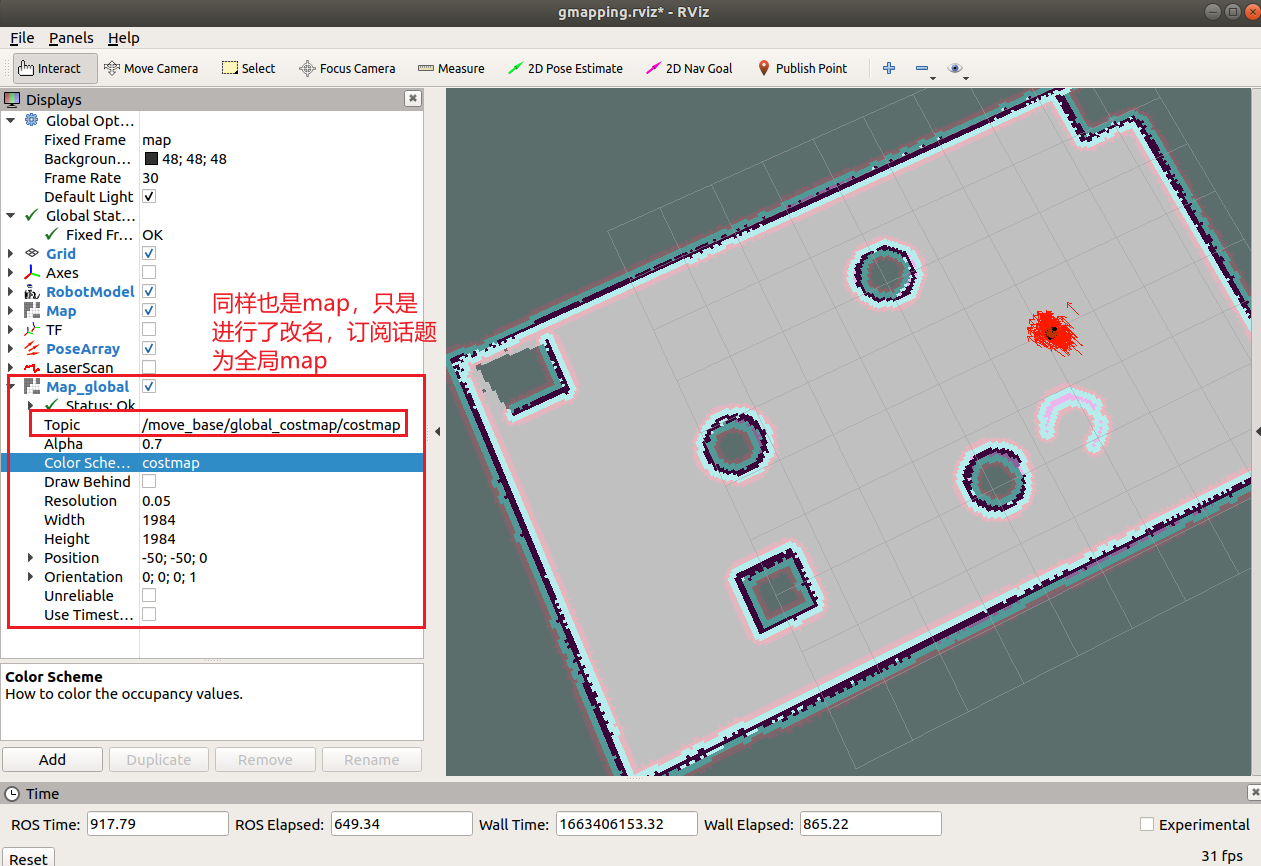This screenshot has width=1261, height=866.
Task: Activate the Move Camera tool
Action: point(151,67)
